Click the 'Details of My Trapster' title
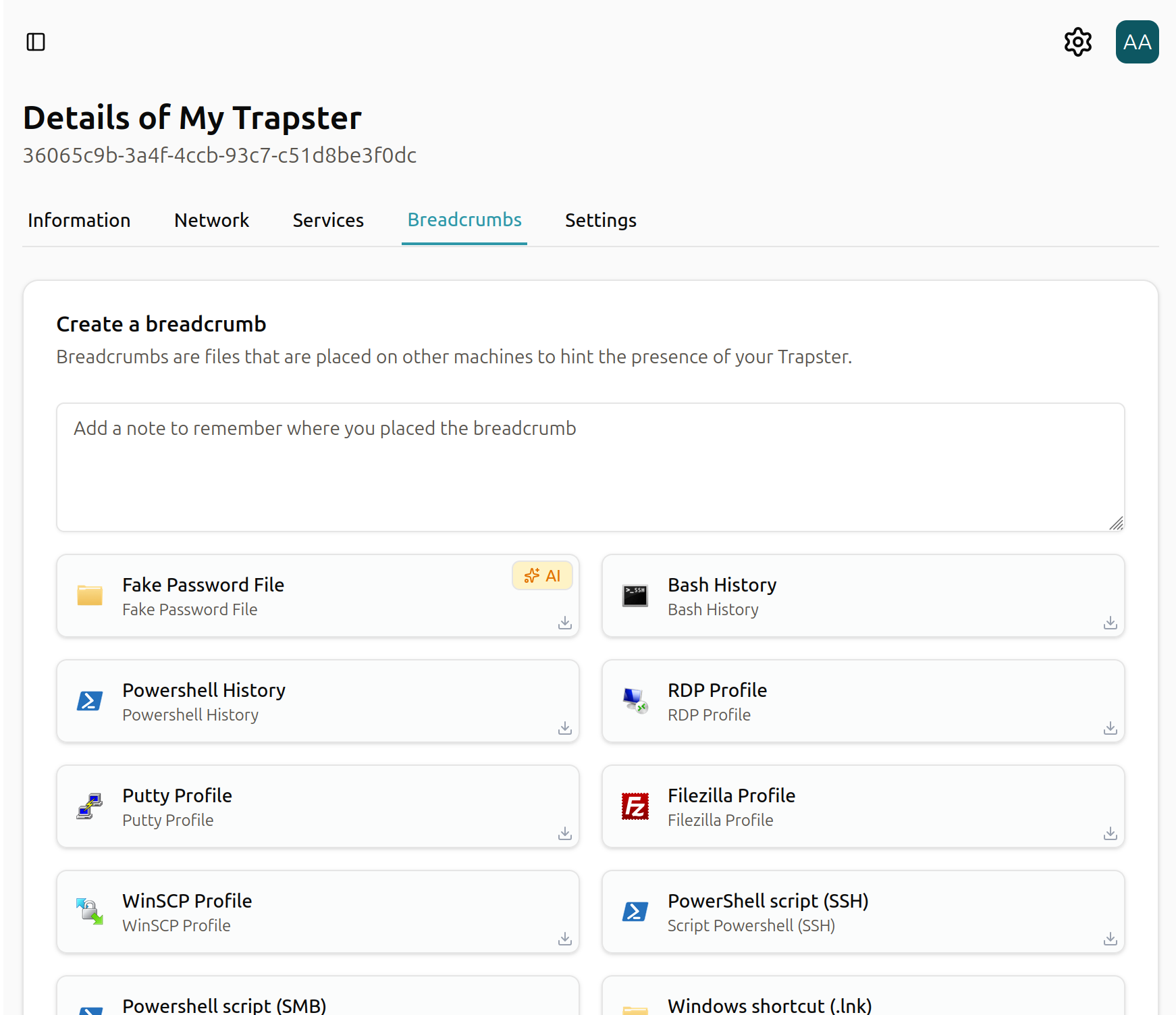The height and width of the screenshot is (1015, 1176). [x=192, y=118]
